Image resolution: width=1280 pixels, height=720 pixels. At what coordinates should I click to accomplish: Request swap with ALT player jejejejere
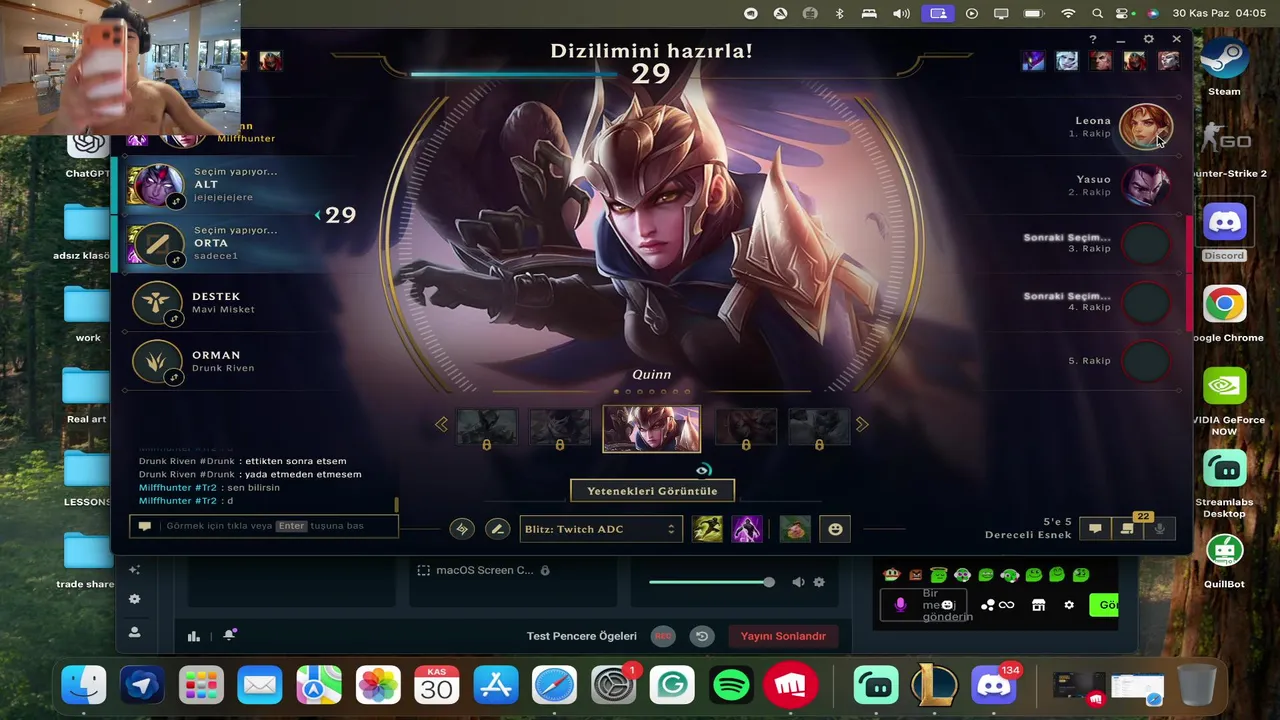[176, 201]
